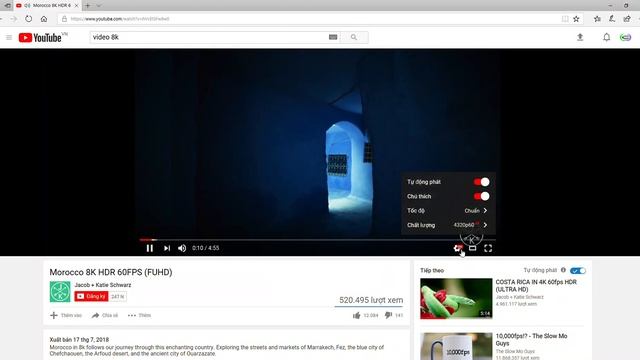The height and width of the screenshot is (360, 640).
Task: Open the tab preview chevron
Action: point(99,6)
